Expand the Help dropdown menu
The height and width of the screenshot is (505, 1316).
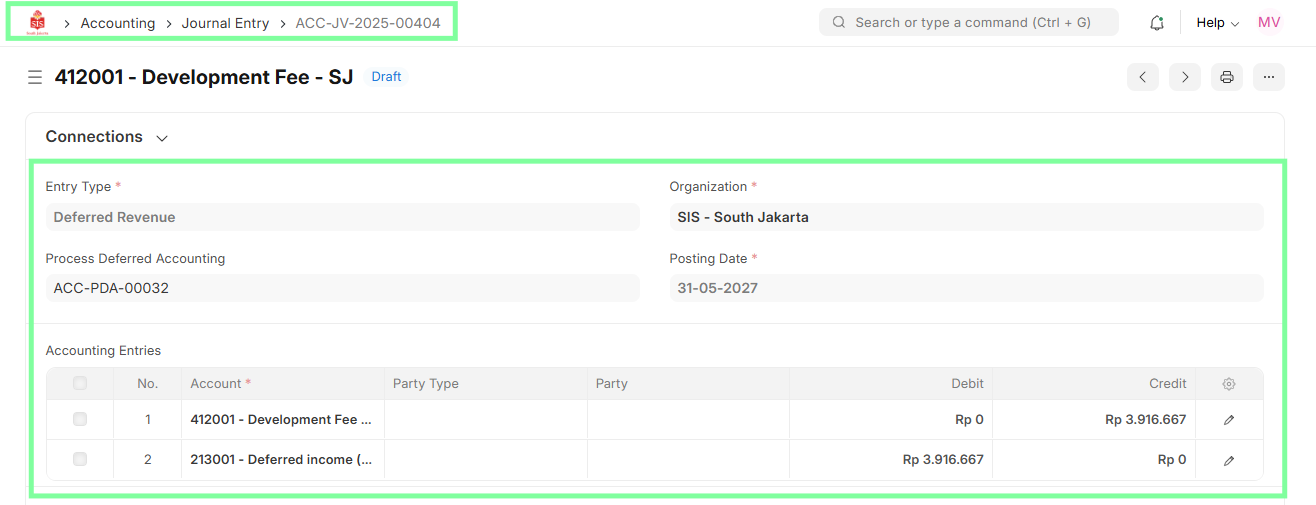pyautogui.click(x=1217, y=23)
